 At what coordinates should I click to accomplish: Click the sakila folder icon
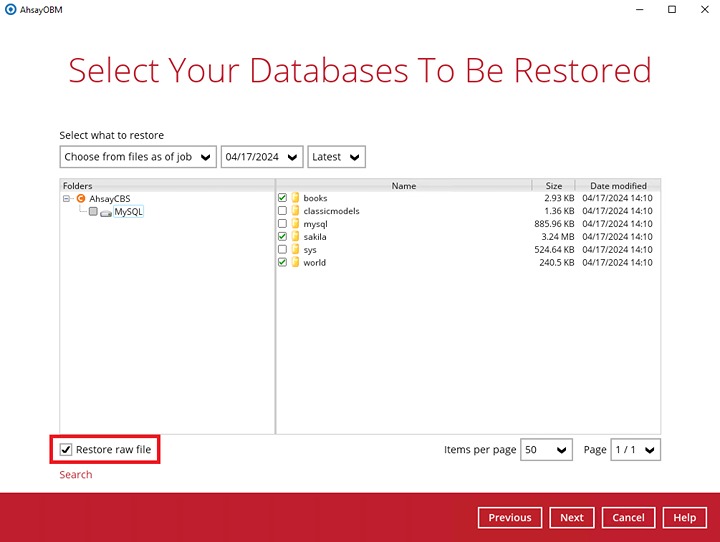coord(295,237)
